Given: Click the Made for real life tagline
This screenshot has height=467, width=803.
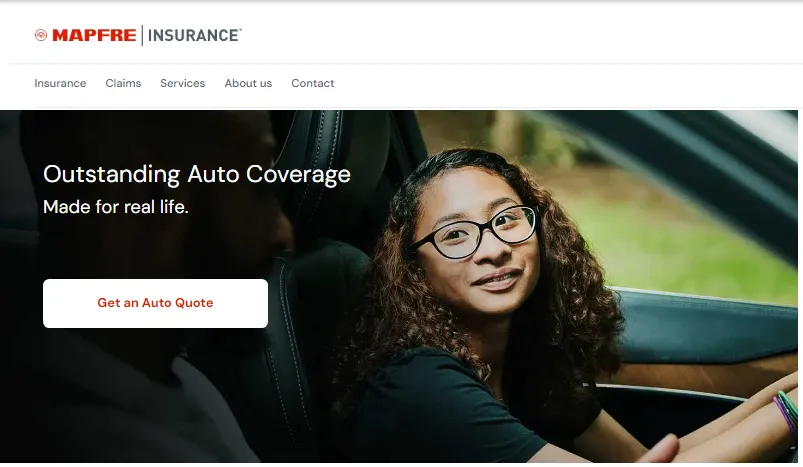Looking at the screenshot, I should pos(116,207).
